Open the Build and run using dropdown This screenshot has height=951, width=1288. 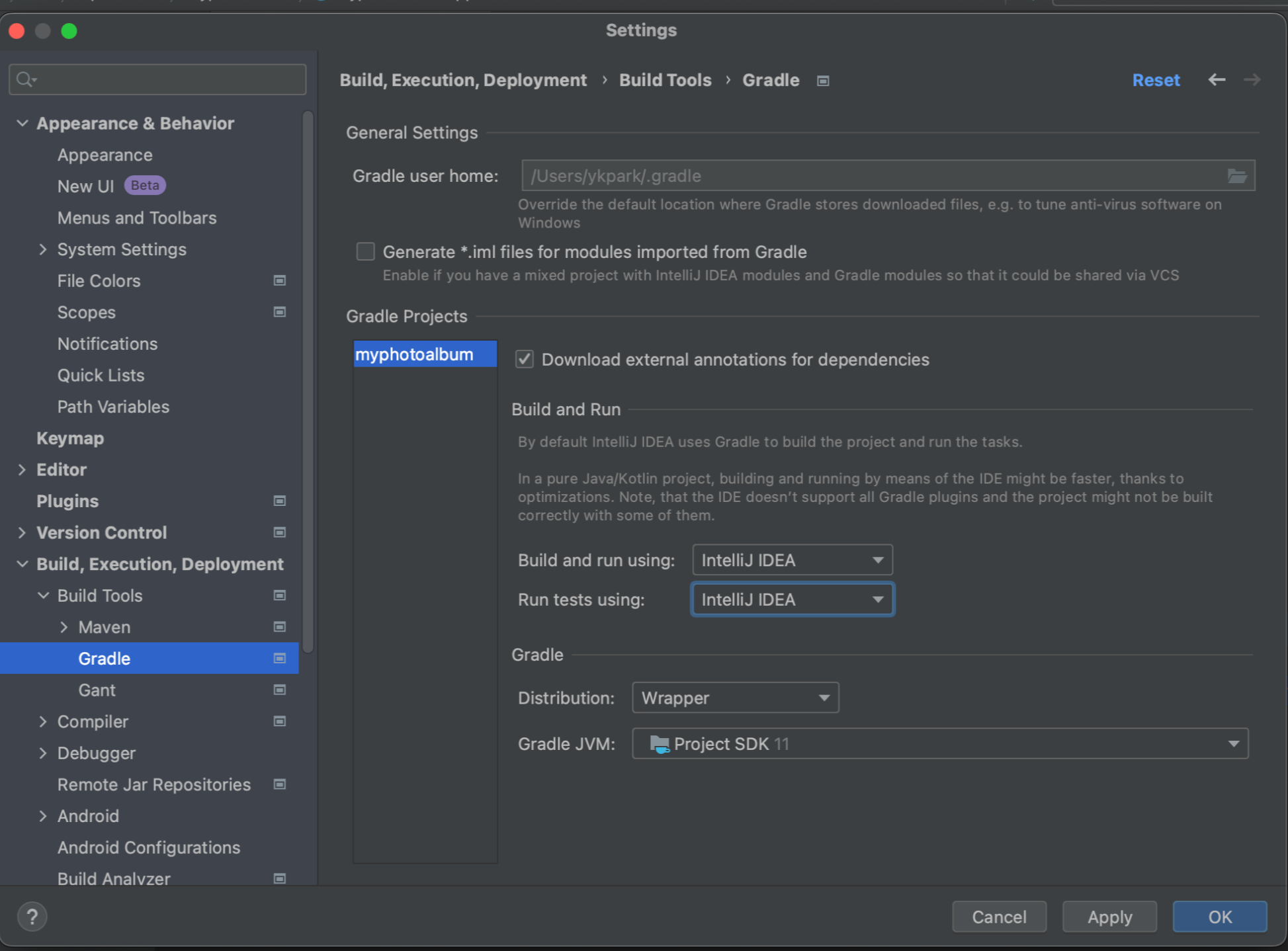pyautogui.click(x=792, y=560)
